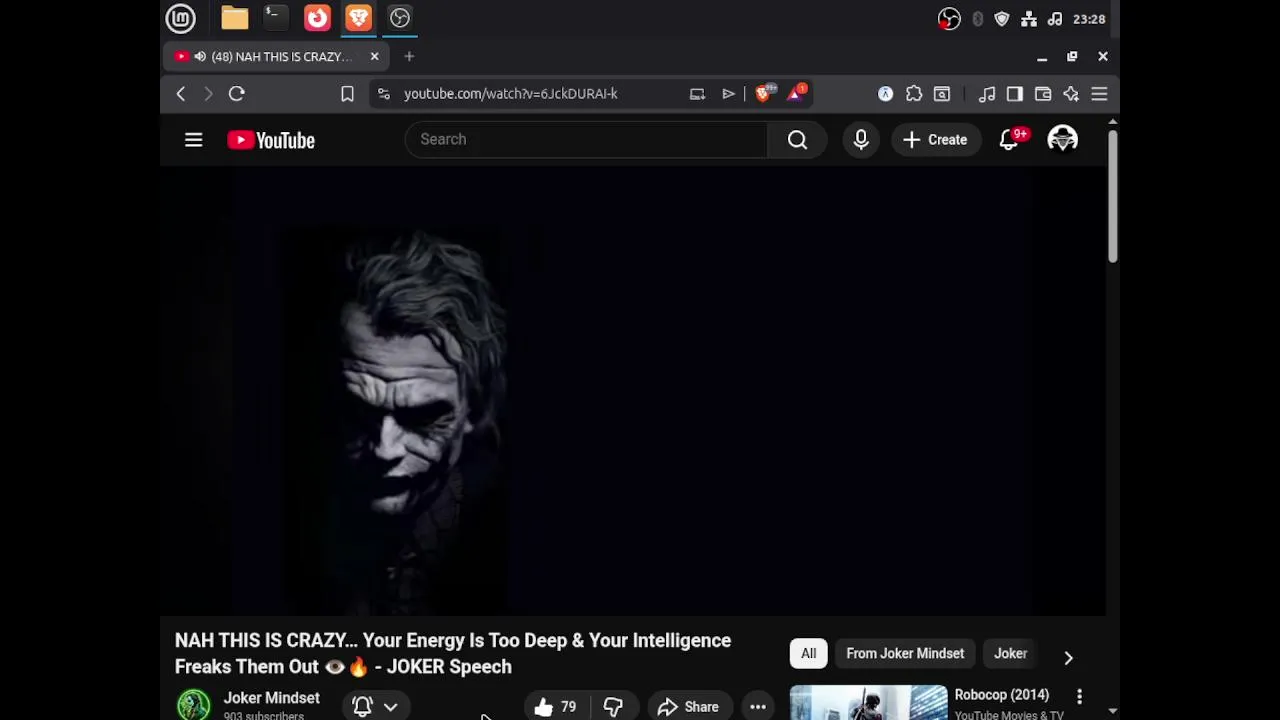Open options menu for Robocop (2014)
Viewport: 1280px width, 720px height.
click(1079, 696)
